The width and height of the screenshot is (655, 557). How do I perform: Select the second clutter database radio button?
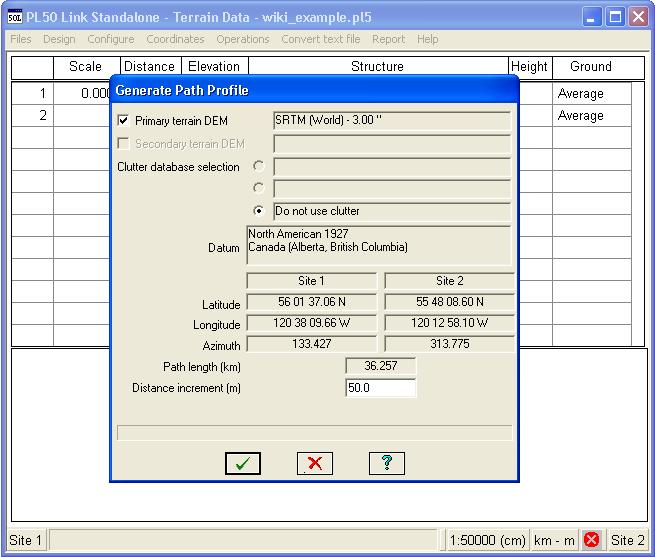pos(259,188)
